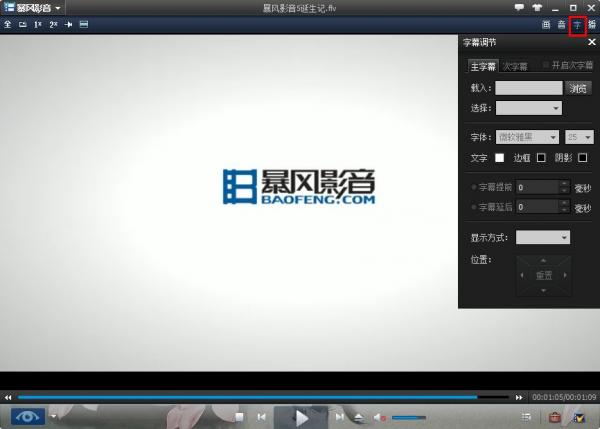
Task: Move subtitle position right arrow
Action: pos(565,275)
